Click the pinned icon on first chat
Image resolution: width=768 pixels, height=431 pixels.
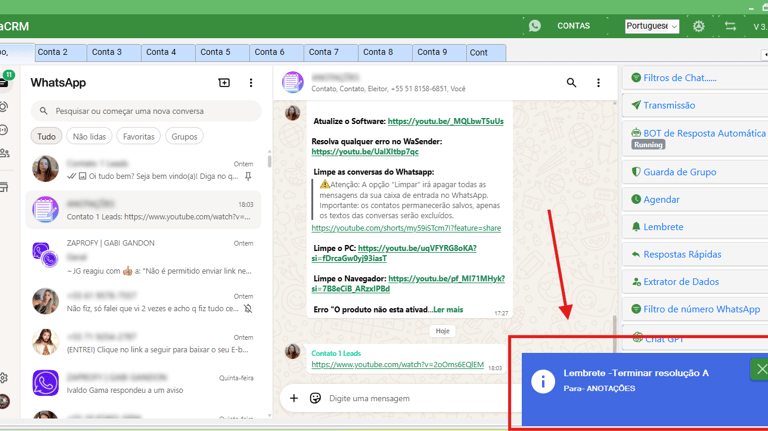(248, 176)
